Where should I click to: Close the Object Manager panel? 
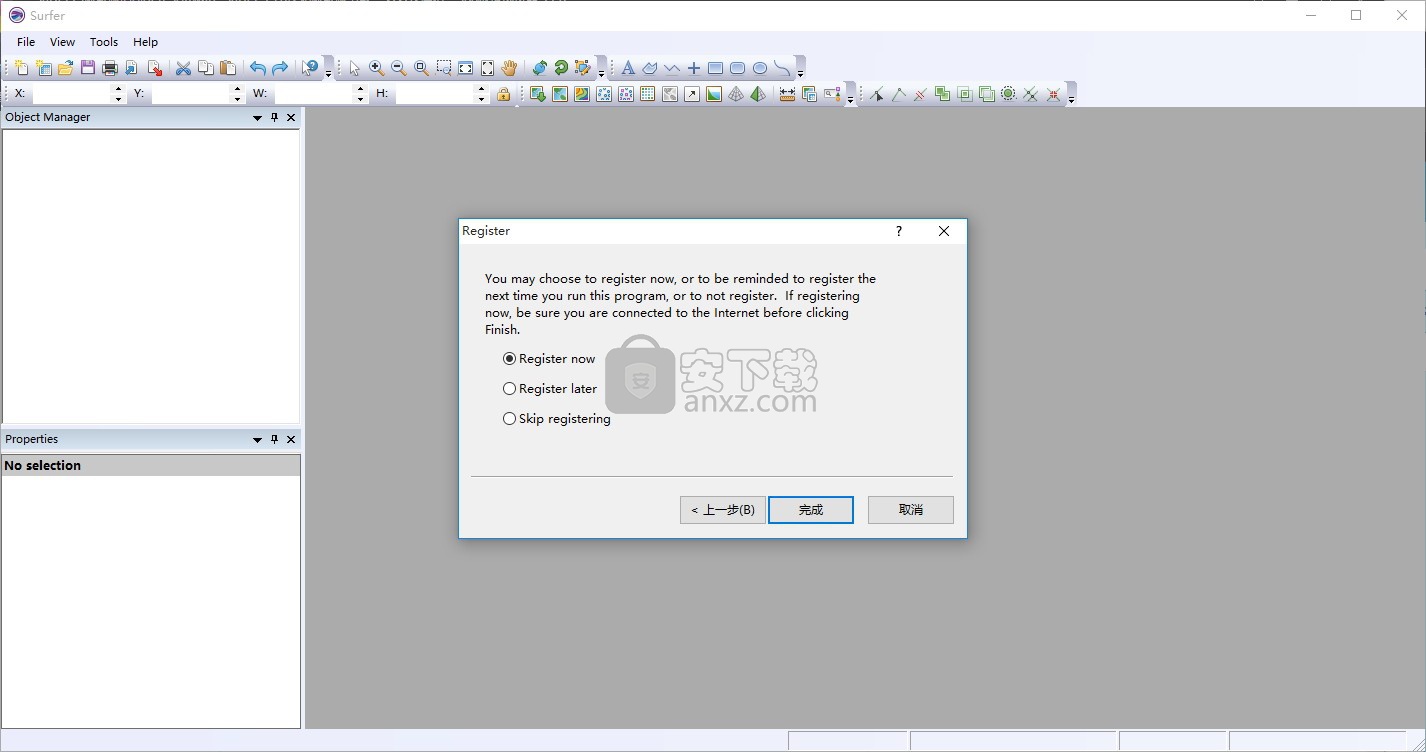point(292,117)
